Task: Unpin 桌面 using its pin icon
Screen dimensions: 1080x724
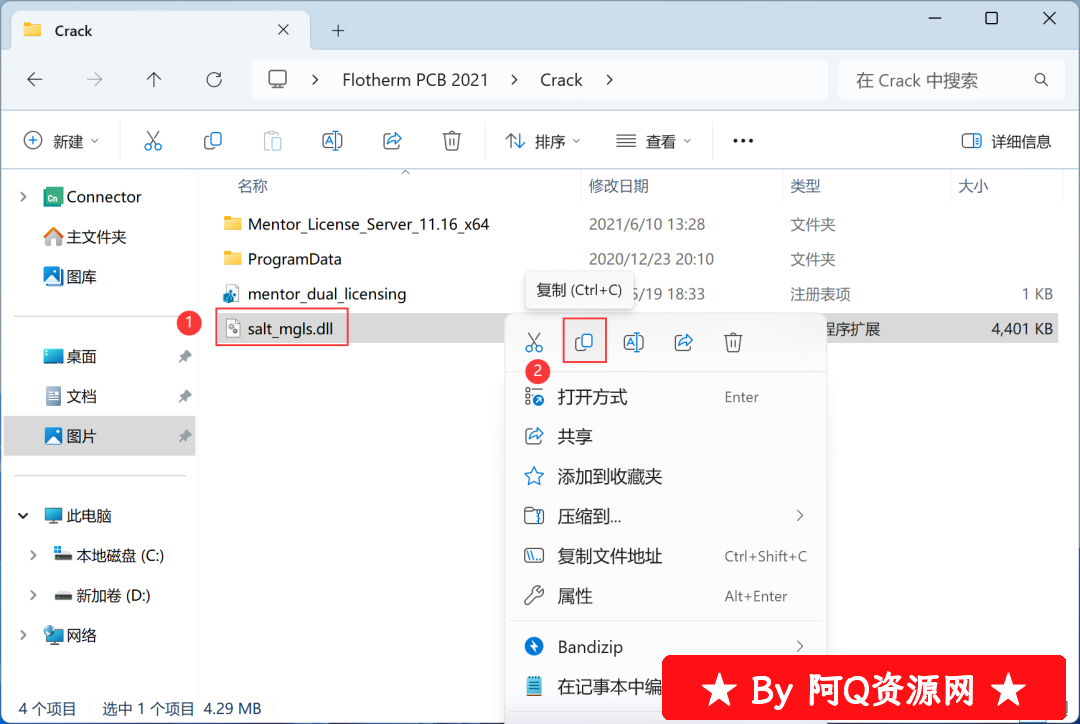Action: (x=185, y=357)
